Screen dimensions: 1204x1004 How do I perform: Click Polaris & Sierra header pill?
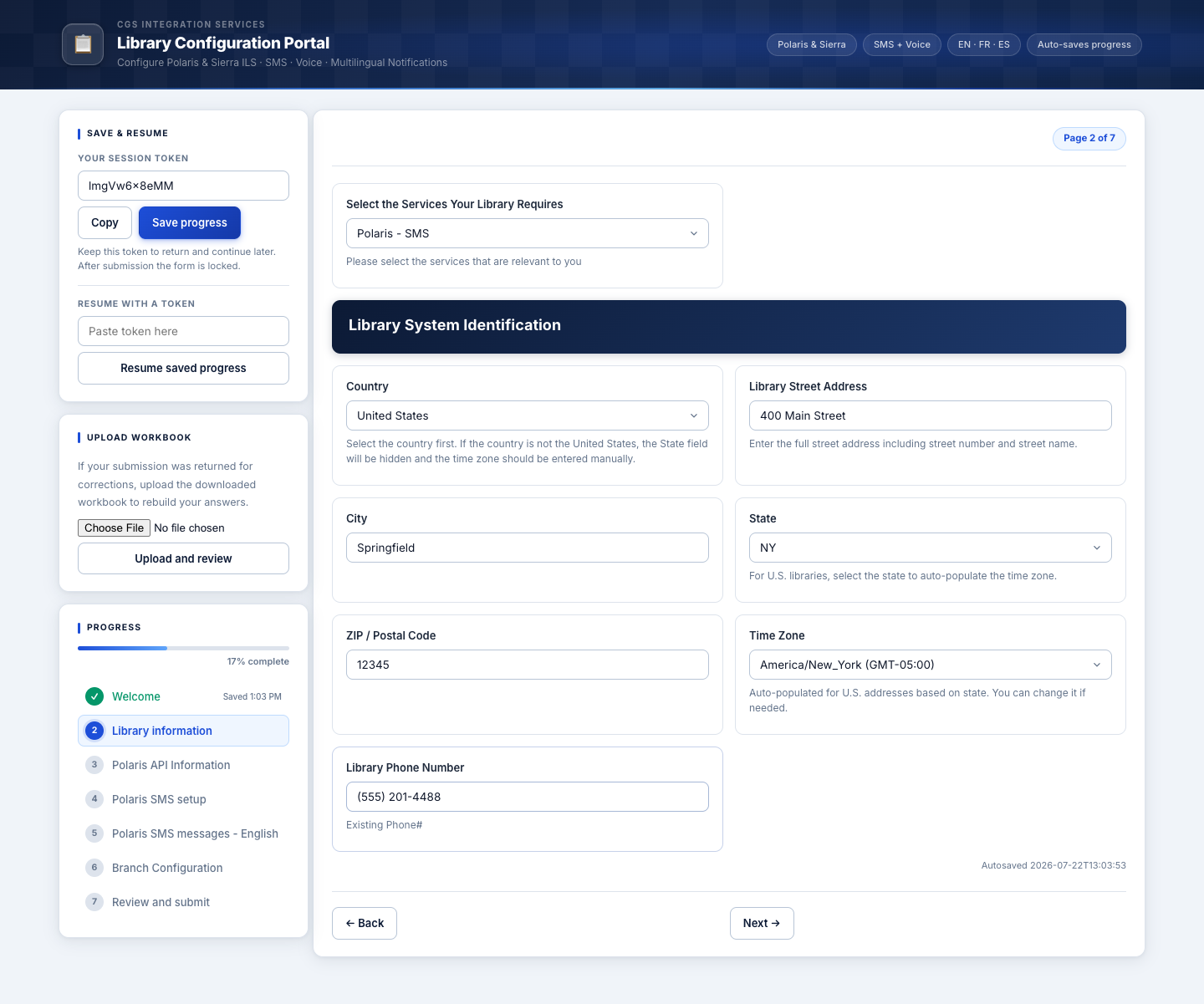click(x=812, y=44)
